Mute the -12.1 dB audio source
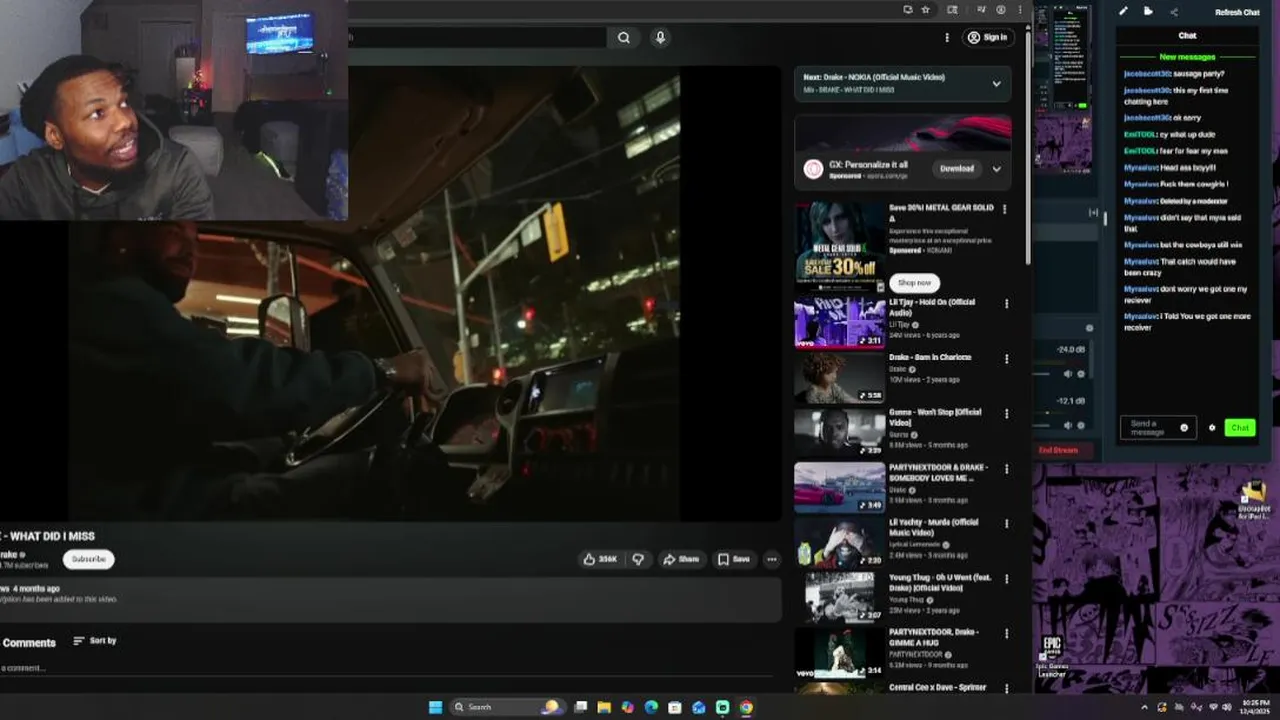The image size is (1280, 720). (1067, 425)
